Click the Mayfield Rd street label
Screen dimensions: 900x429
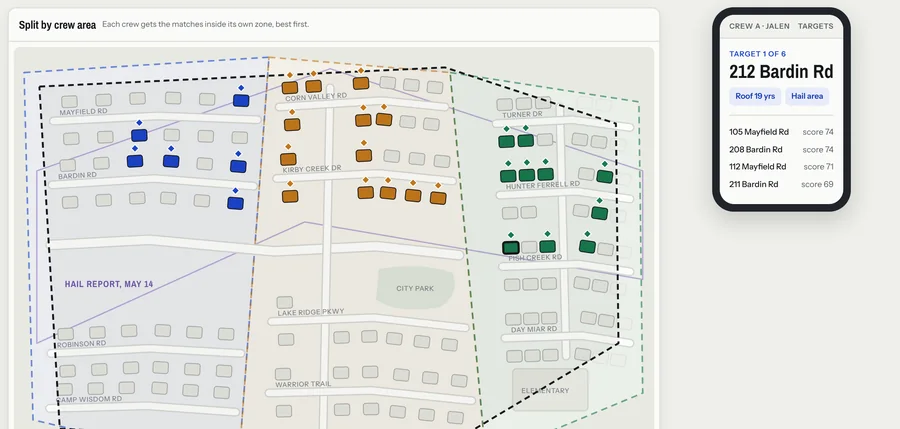pos(83,112)
